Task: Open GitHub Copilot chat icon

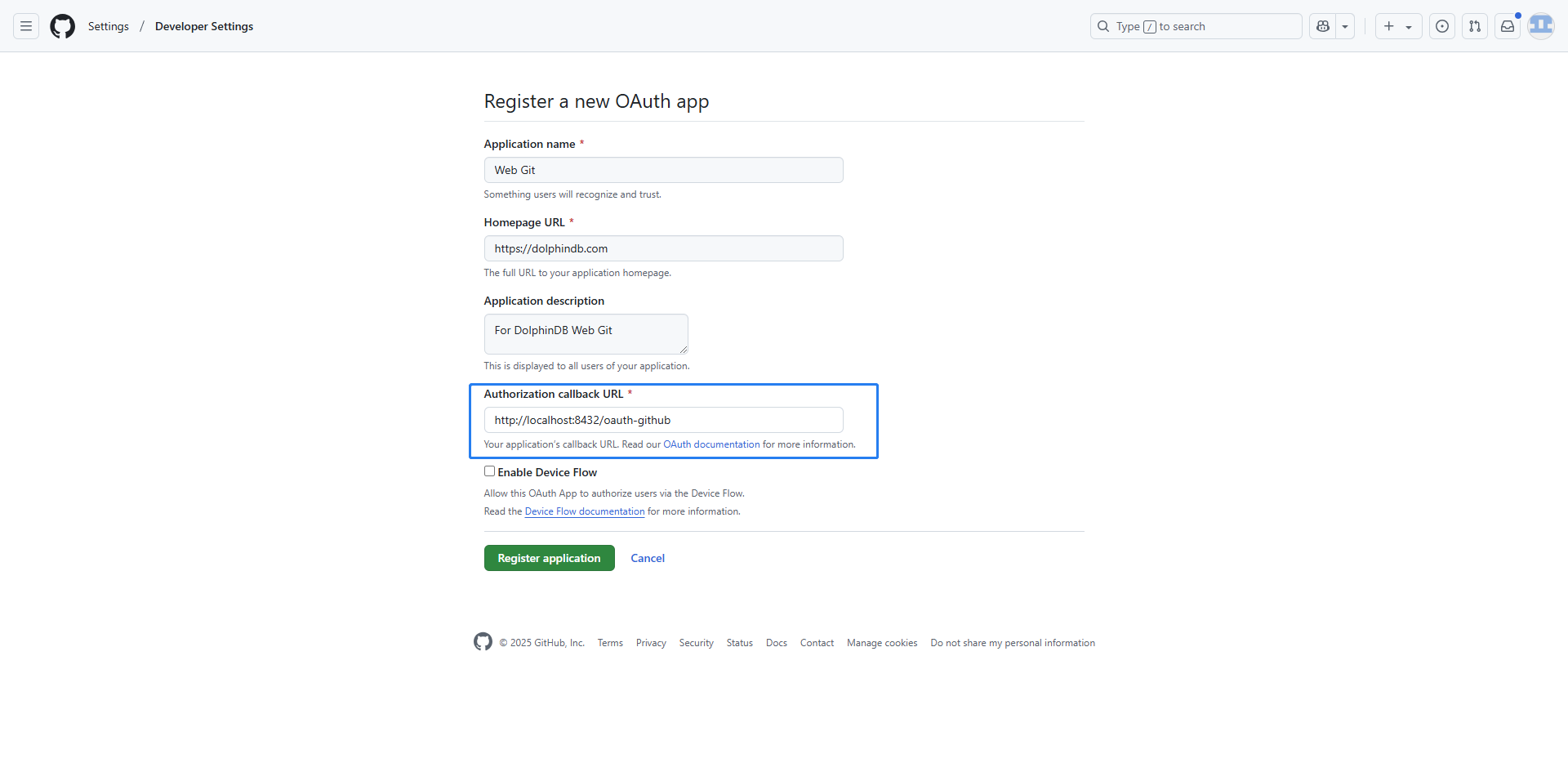Action: 1323,26
